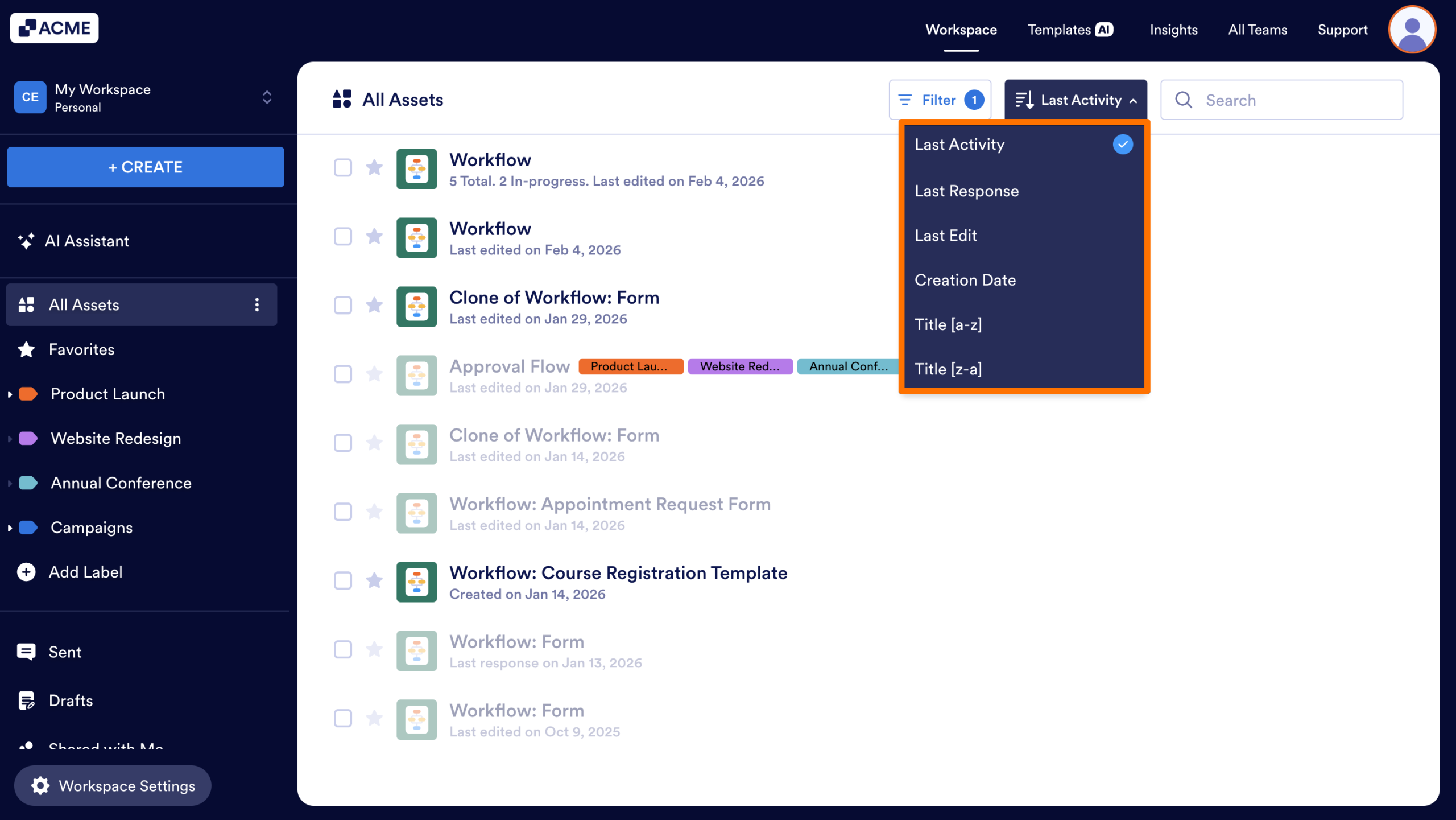Open the AI Assistant
1456x820 pixels.
[88, 241]
